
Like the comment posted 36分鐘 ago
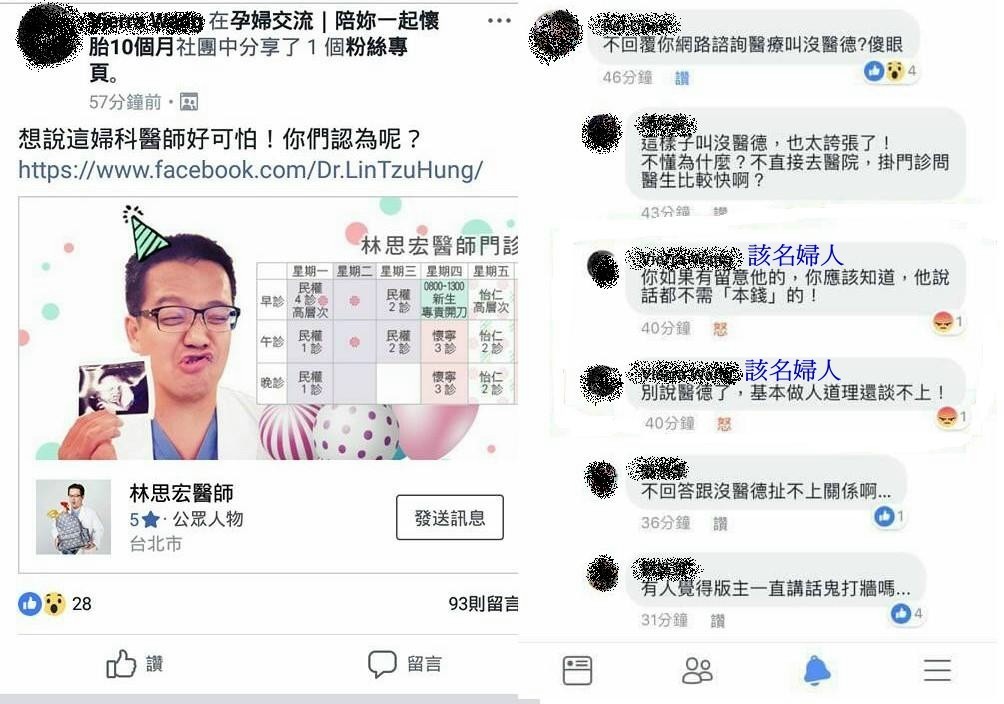click(720, 524)
